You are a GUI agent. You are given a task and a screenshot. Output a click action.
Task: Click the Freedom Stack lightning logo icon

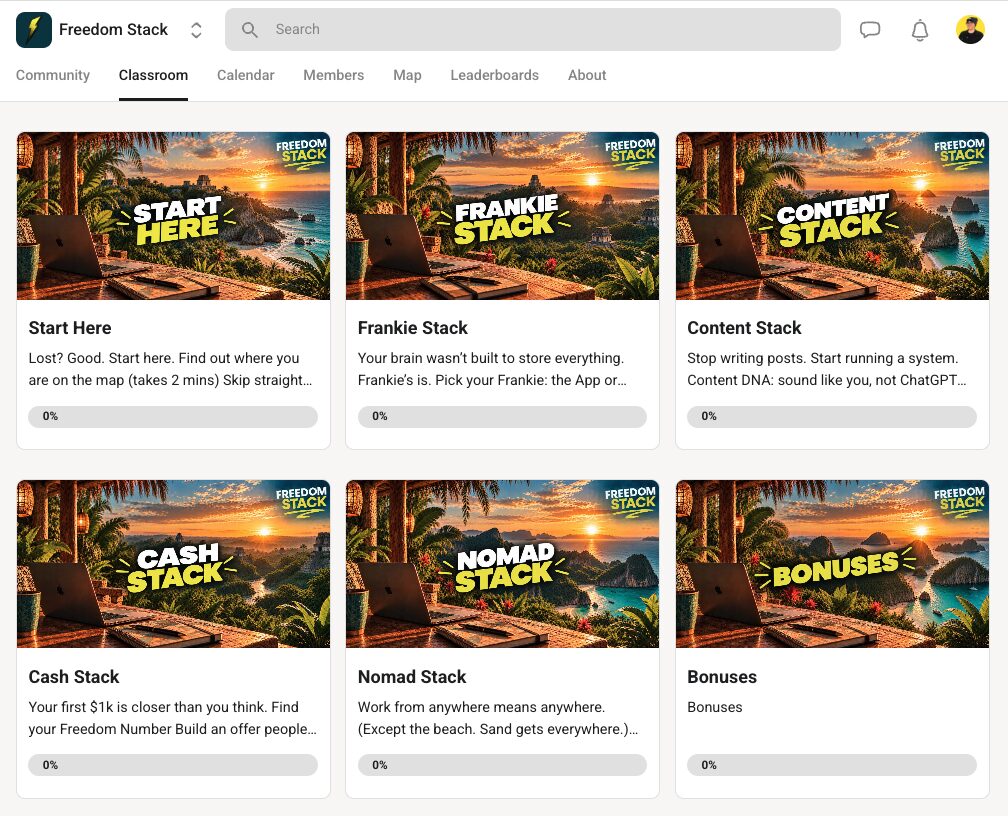34,30
